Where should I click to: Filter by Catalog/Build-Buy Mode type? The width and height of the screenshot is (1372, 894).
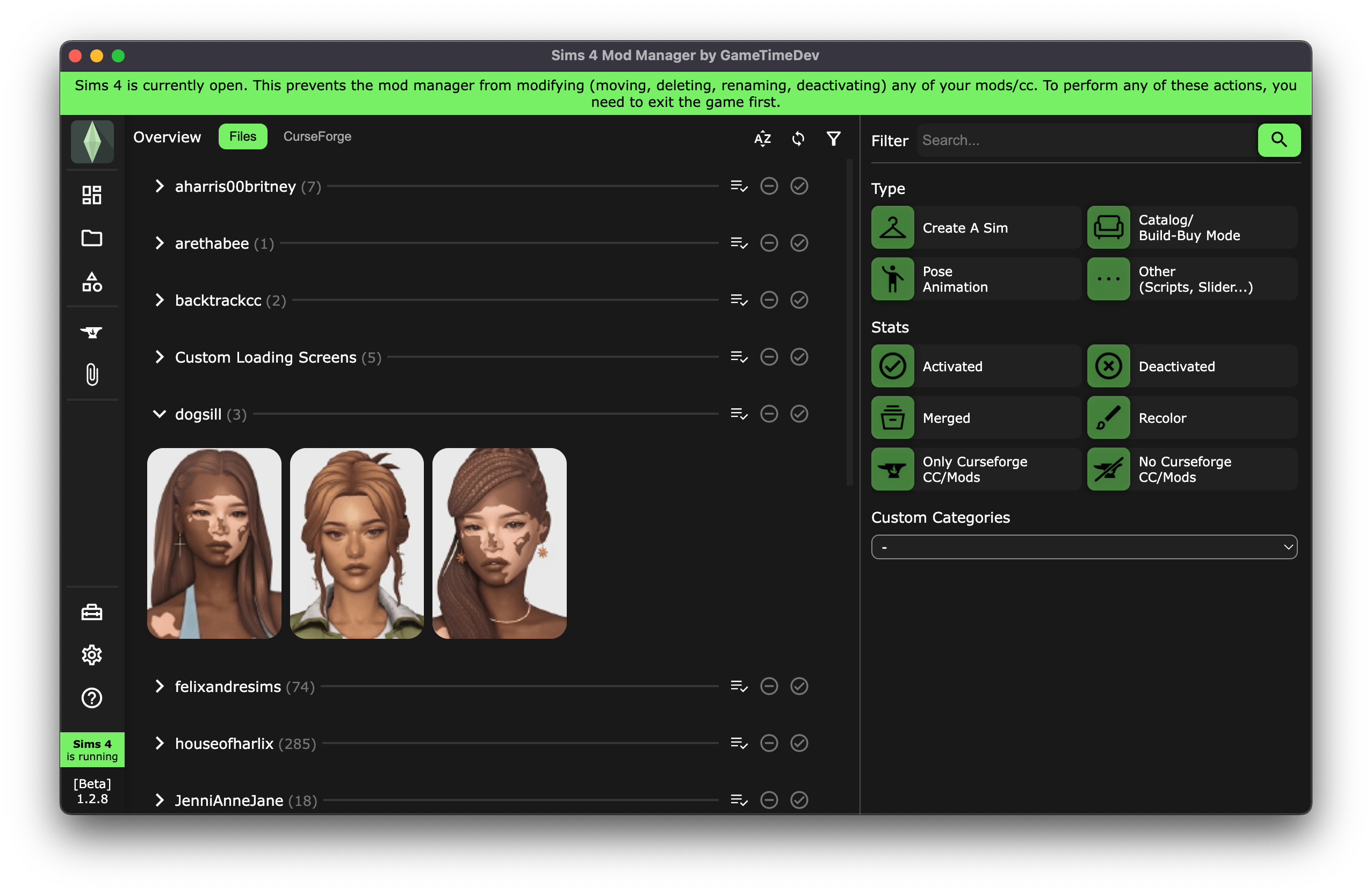tap(1192, 228)
